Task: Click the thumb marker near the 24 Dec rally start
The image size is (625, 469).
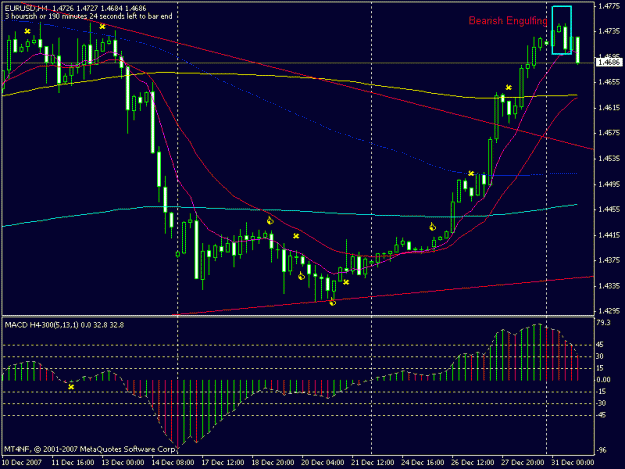Action: [x=432, y=227]
